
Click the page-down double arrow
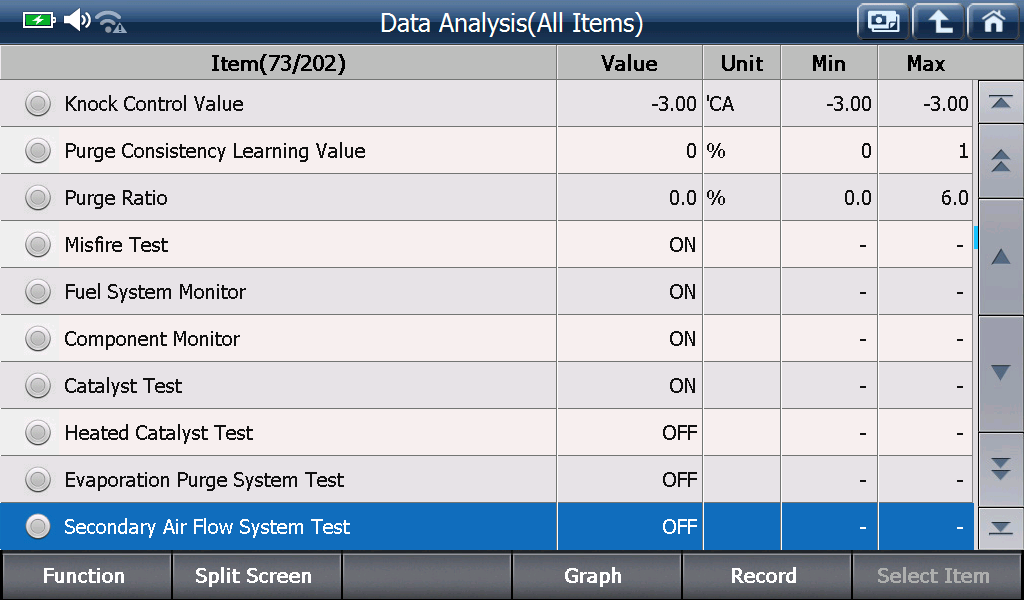pos(1000,469)
